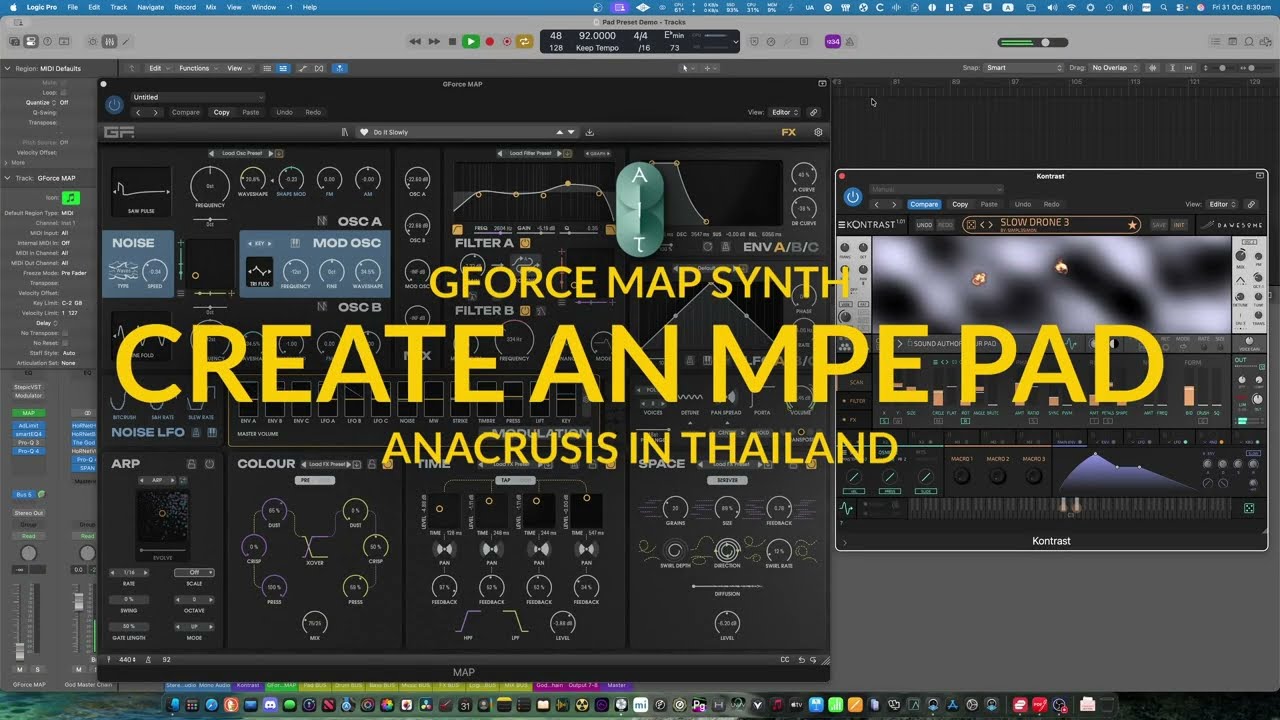Image resolution: width=1280 pixels, height=720 pixels.
Task: Click the green track icon in inspector
Action: [71, 198]
